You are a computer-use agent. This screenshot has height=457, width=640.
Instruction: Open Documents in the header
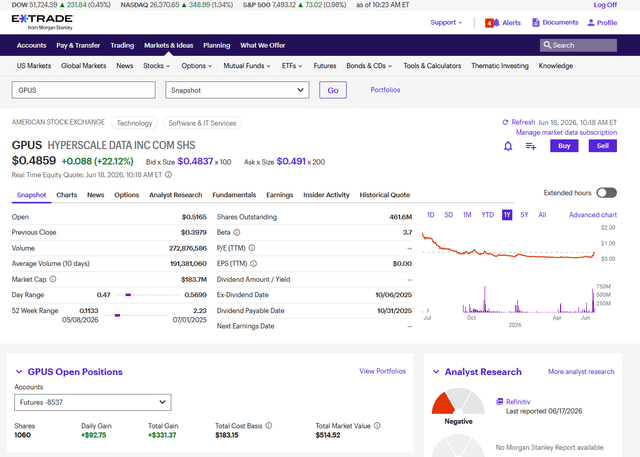[x=555, y=22]
